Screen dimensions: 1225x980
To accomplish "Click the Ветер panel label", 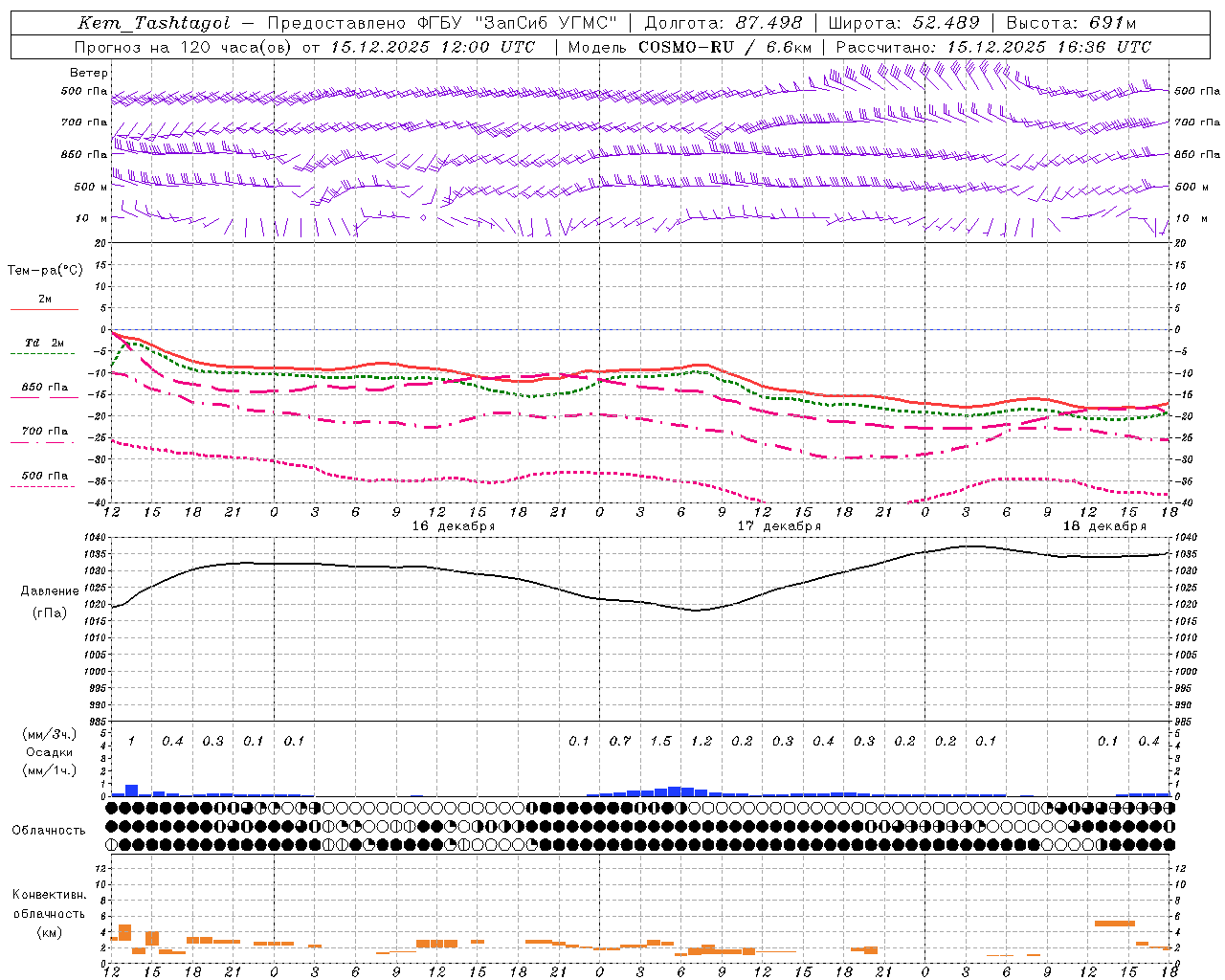I will [89, 73].
